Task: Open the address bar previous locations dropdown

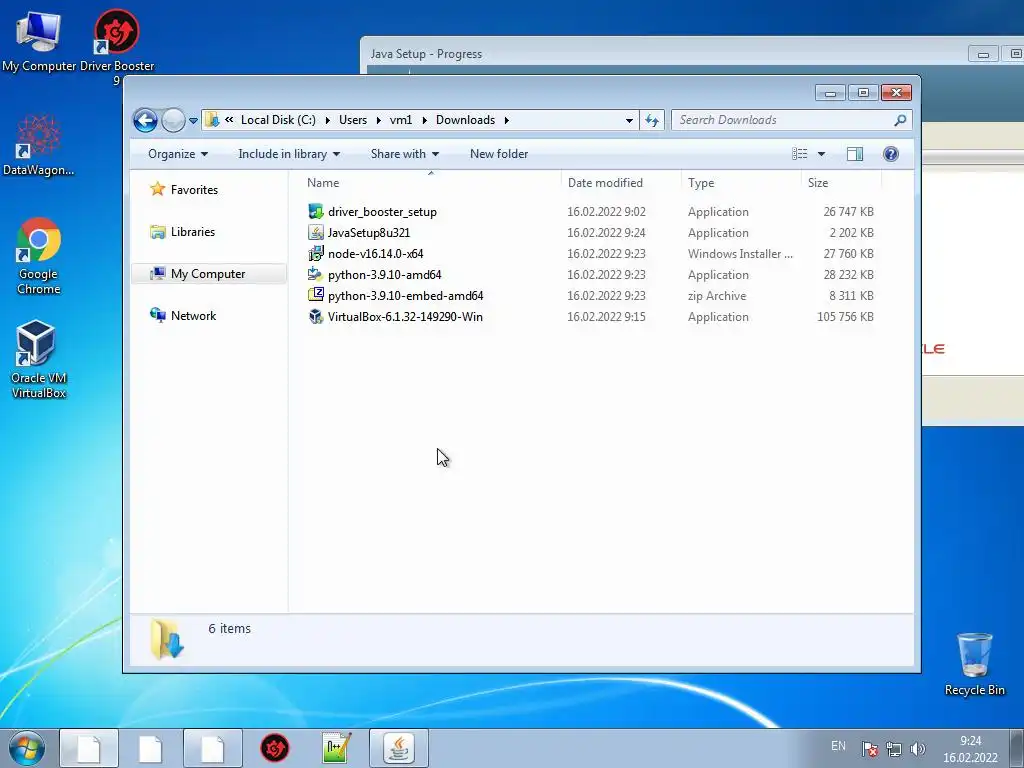Action: click(629, 120)
